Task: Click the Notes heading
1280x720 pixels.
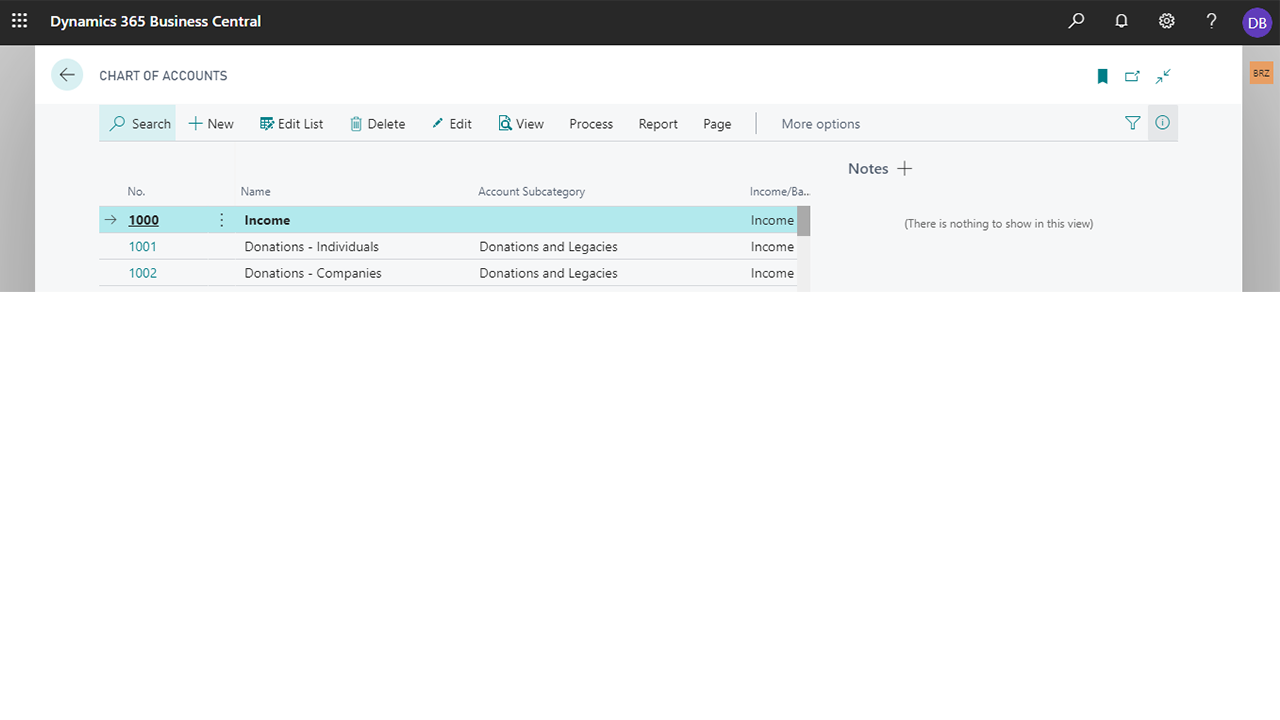Action: click(x=868, y=169)
